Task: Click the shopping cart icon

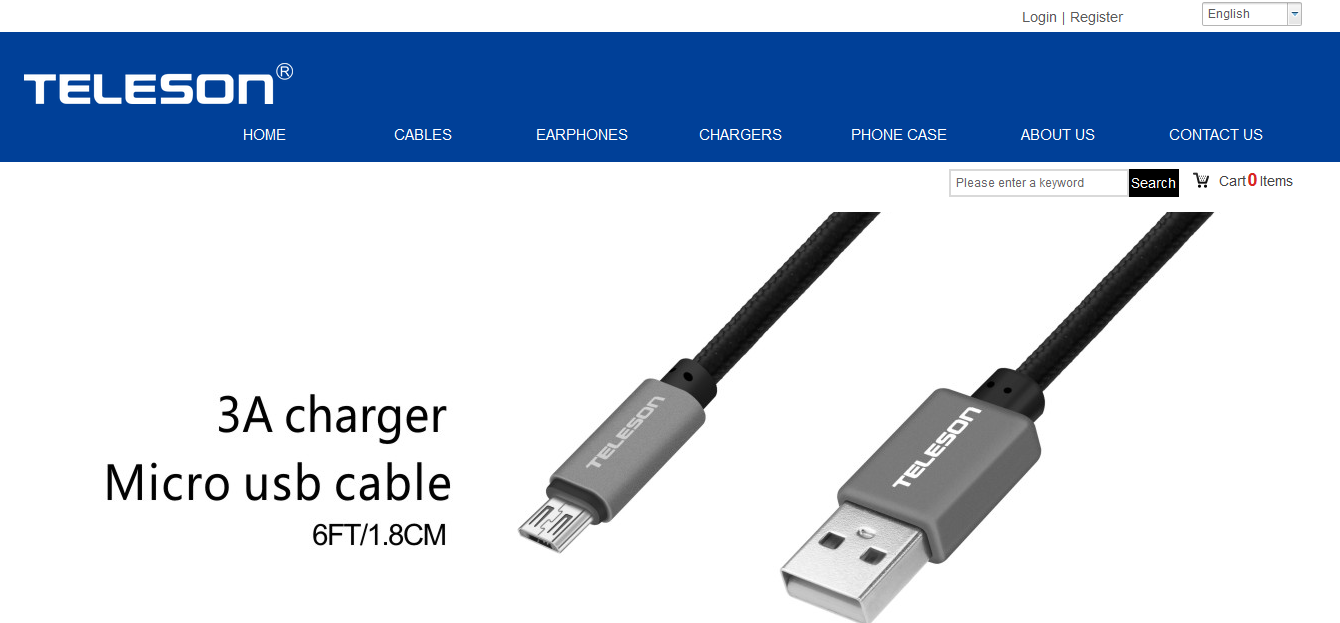Action: click(x=1201, y=181)
